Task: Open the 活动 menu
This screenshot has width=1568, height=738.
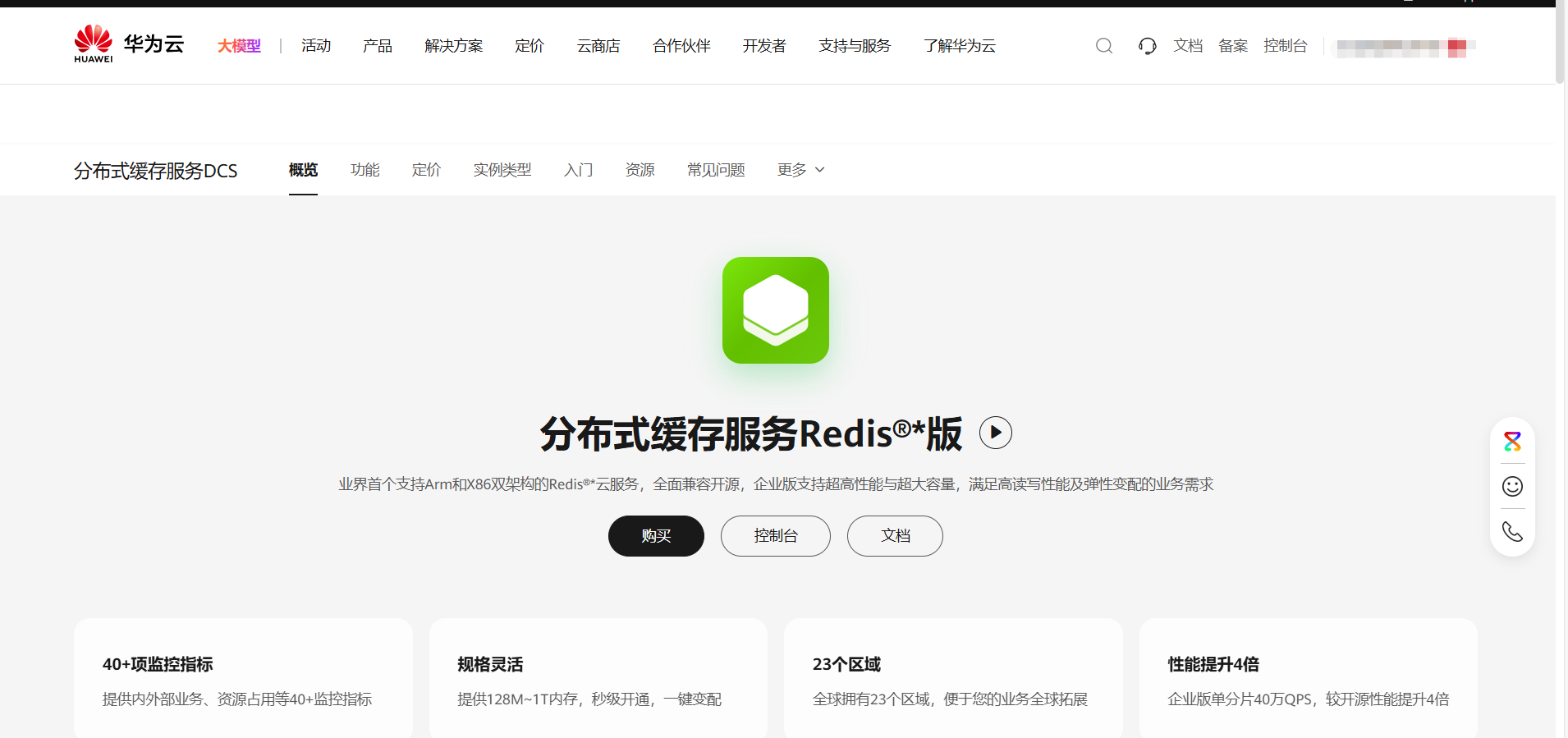Action: 316,46
